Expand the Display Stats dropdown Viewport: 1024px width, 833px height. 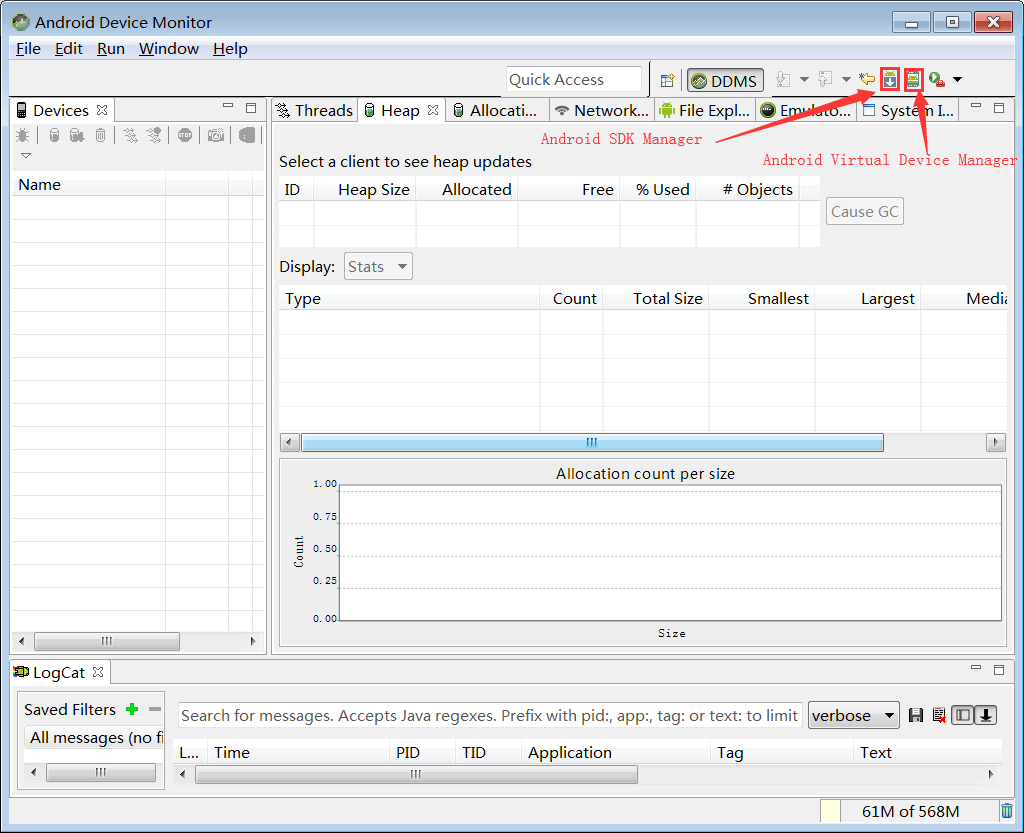pyautogui.click(x=378, y=266)
